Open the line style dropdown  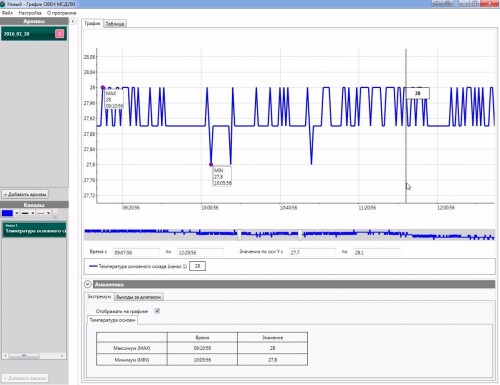[x=43, y=213]
